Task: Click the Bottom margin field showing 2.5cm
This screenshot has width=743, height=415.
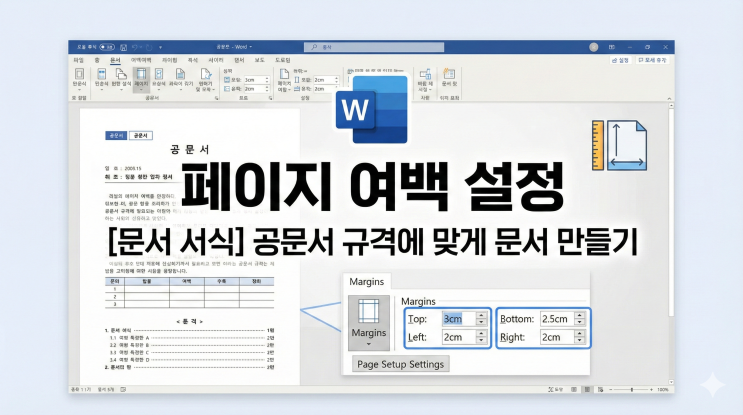Action: 557,319
